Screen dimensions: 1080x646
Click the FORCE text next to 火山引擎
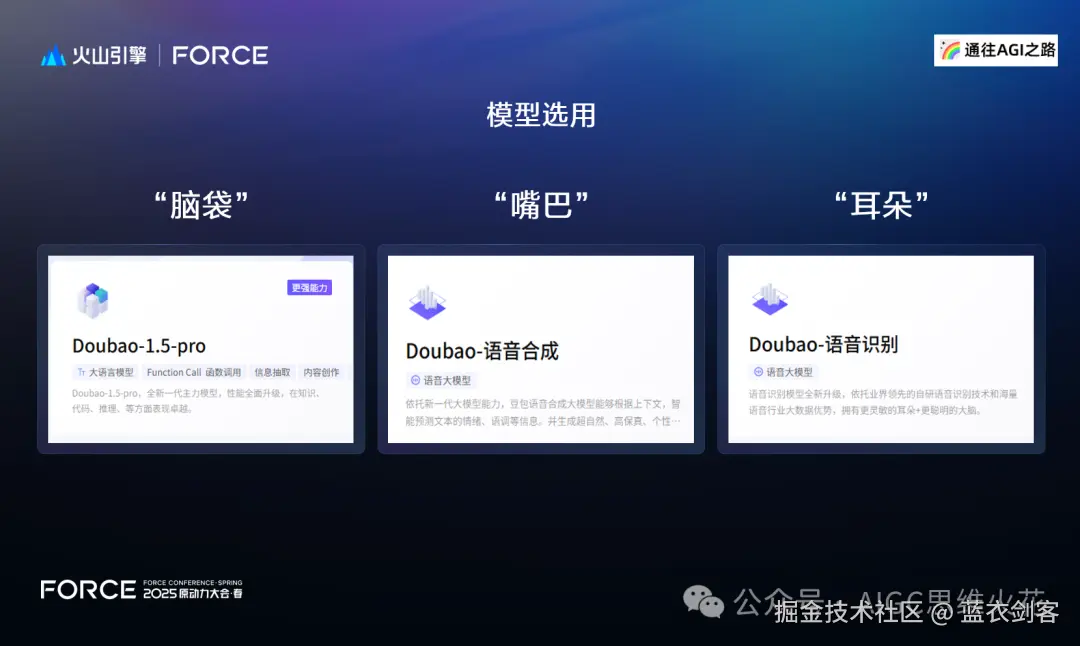point(220,55)
